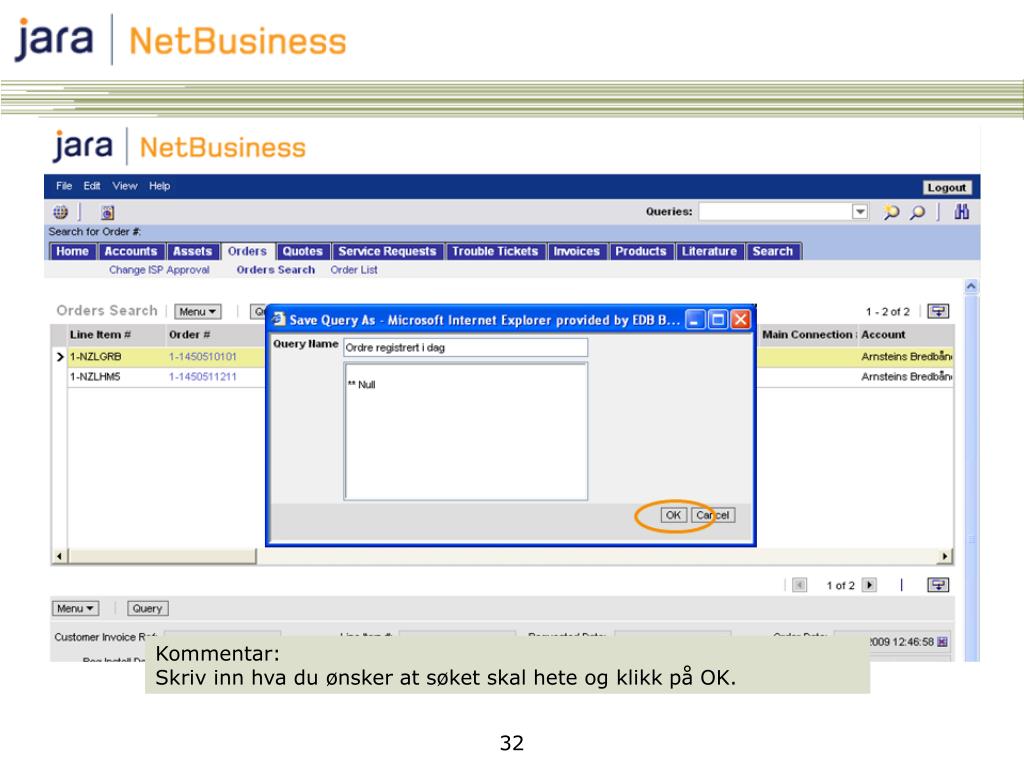Open the View menu

pyautogui.click(x=125, y=186)
